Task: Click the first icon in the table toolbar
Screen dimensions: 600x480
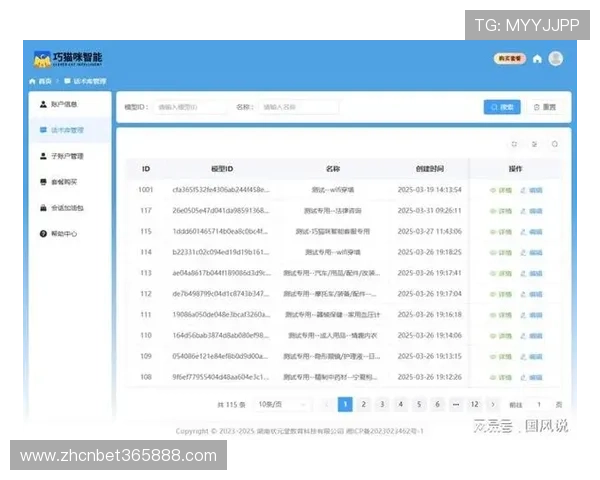Action: pyautogui.click(x=514, y=144)
